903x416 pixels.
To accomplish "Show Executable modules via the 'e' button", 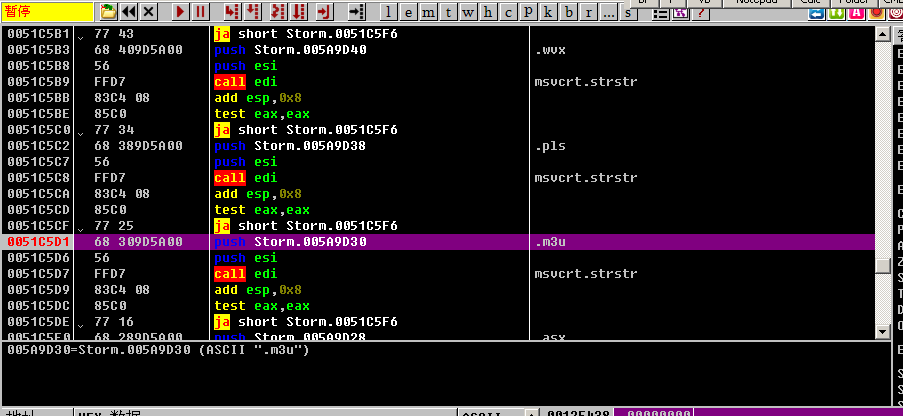I will 410,12.
